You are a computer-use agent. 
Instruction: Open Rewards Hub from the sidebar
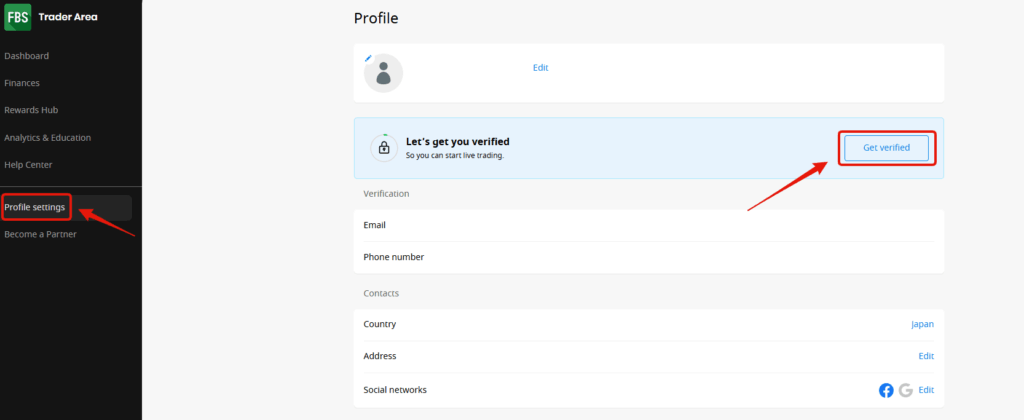pyautogui.click(x=31, y=110)
